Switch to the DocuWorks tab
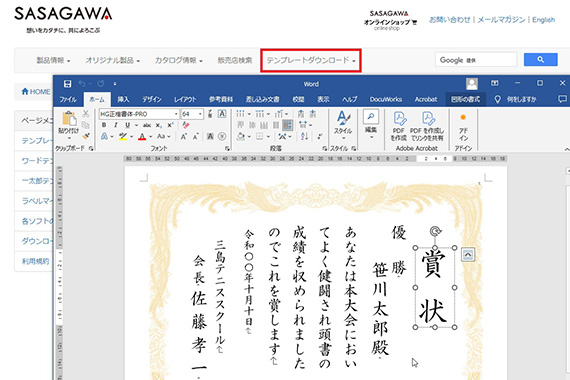 tap(386, 99)
